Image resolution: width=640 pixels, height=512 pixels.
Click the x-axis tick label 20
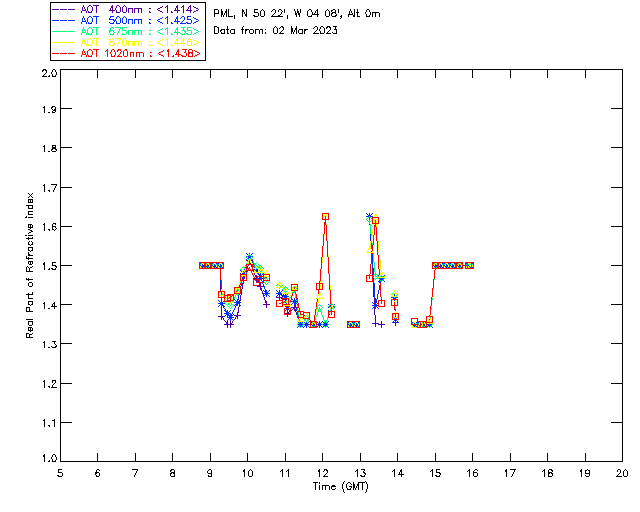[622, 473]
